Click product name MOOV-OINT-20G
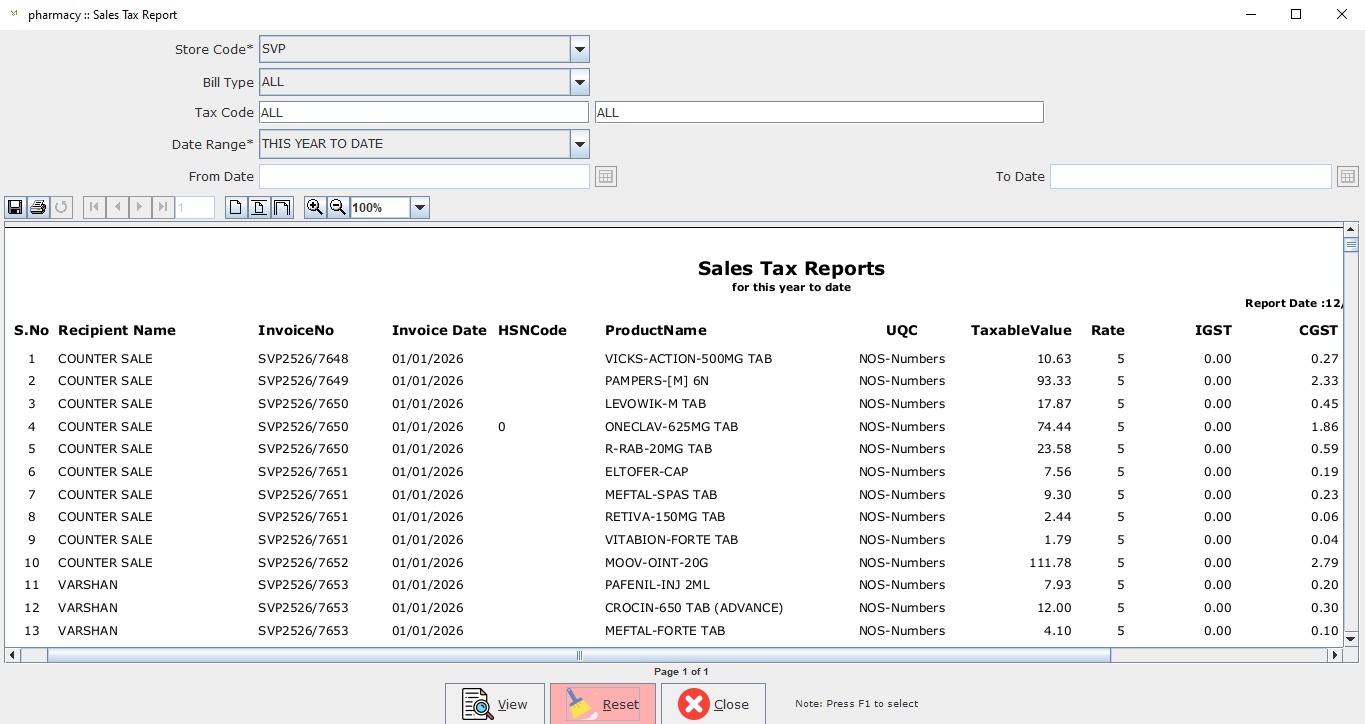1365x724 pixels. pos(657,563)
